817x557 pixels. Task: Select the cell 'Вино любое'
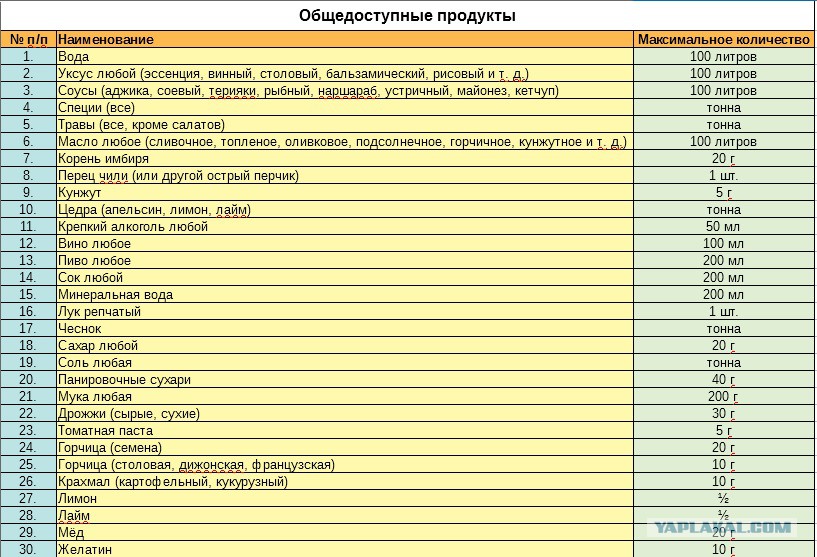[x=345, y=243]
